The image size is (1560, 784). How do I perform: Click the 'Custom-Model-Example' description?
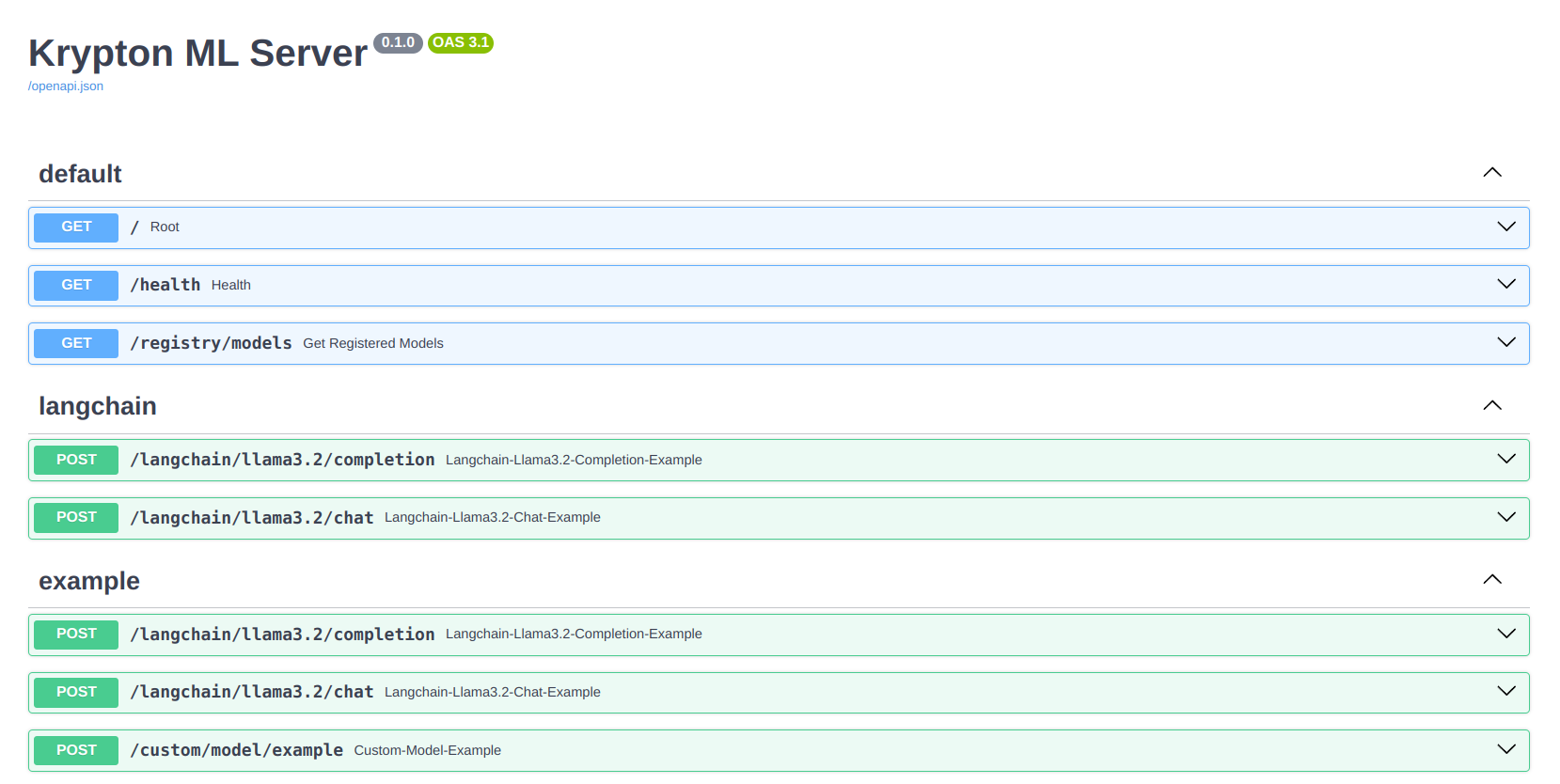click(x=428, y=751)
